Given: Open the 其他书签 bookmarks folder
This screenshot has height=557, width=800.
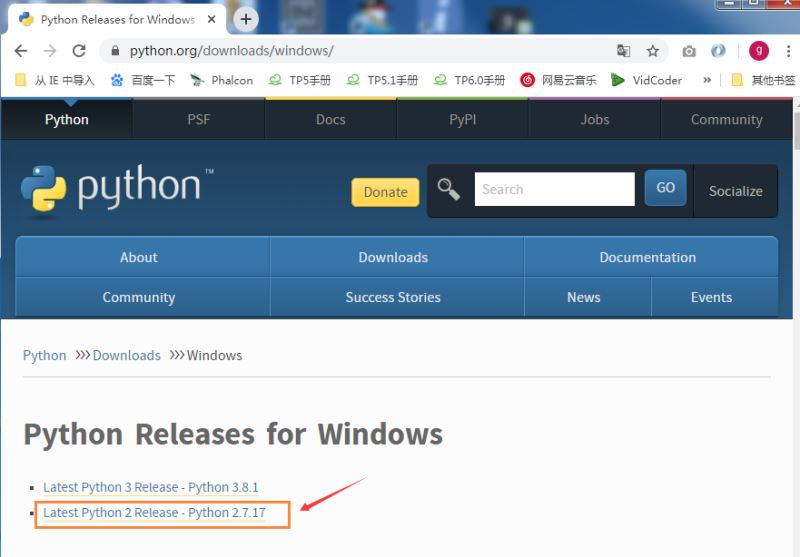Looking at the screenshot, I should pos(763,80).
